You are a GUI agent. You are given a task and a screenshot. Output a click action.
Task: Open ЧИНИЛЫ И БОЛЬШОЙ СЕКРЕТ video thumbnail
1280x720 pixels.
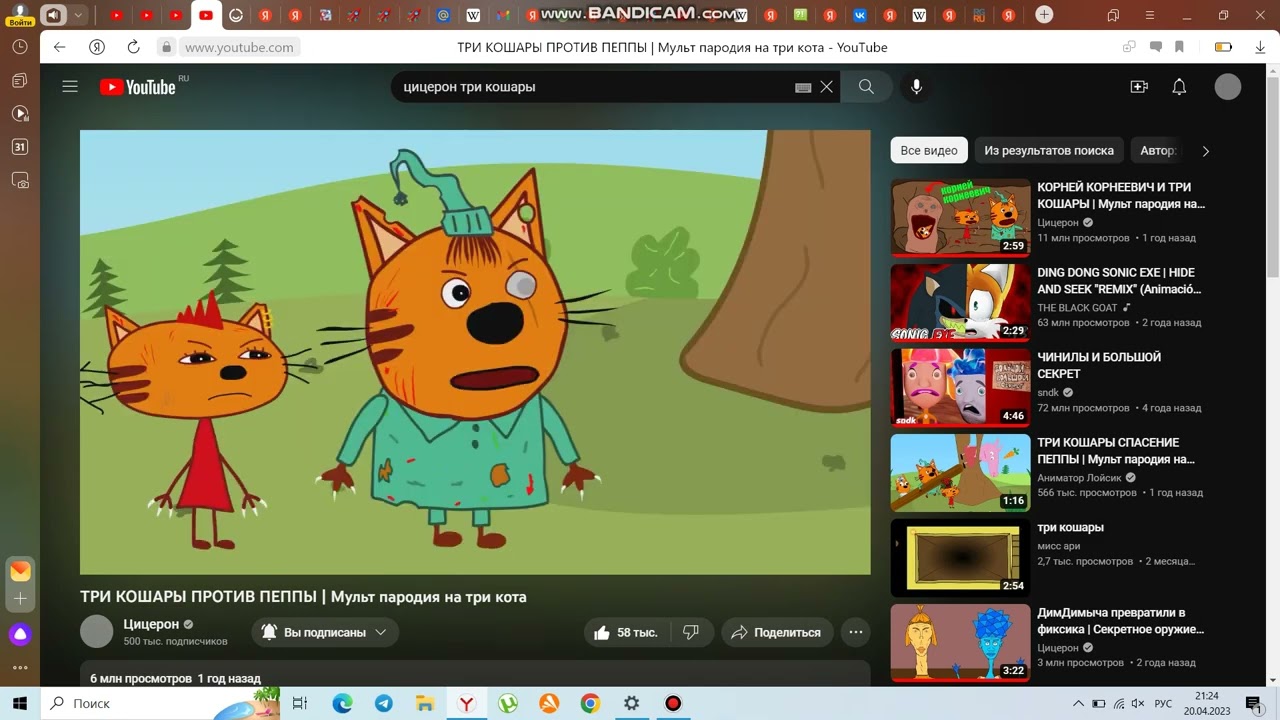point(960,387)
